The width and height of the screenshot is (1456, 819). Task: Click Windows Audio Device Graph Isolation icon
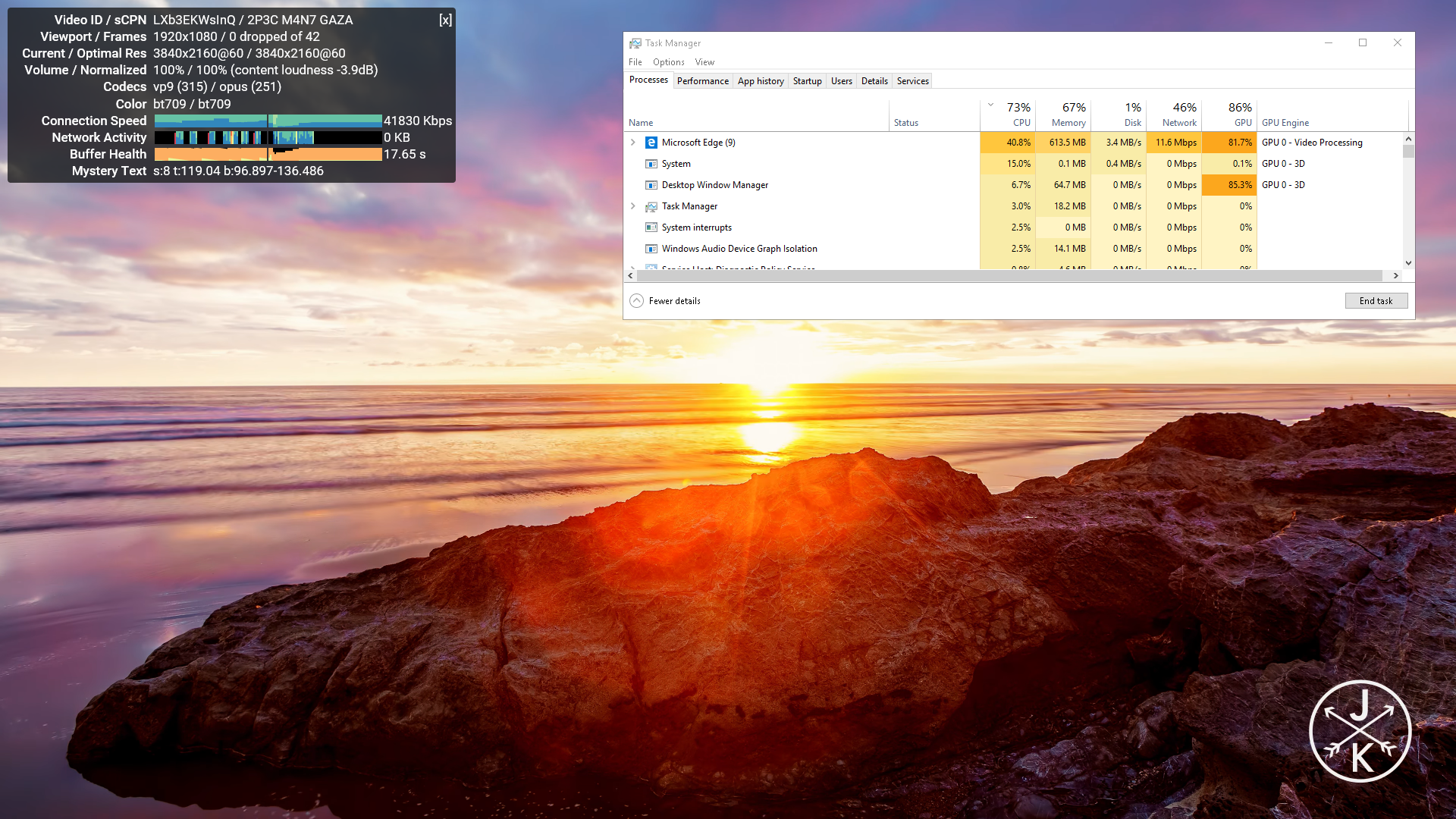pyautogui.click(x=651, y=249)
